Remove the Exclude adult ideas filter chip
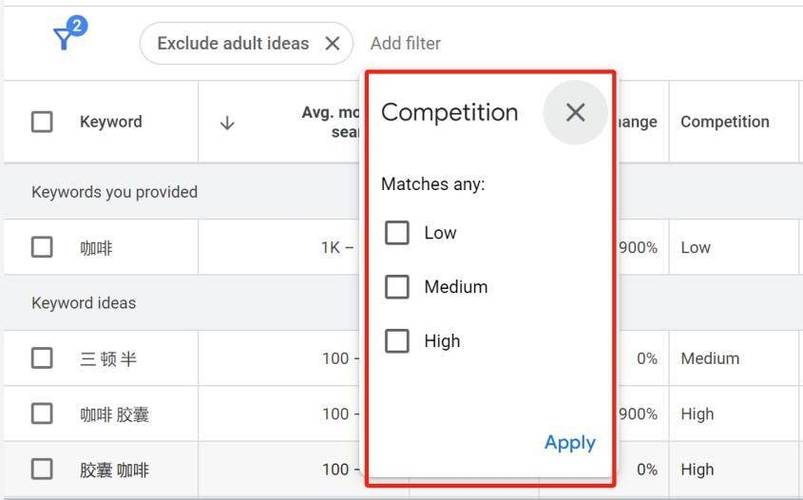This screenshot has width=803, height=500. (x=332, y=44)
